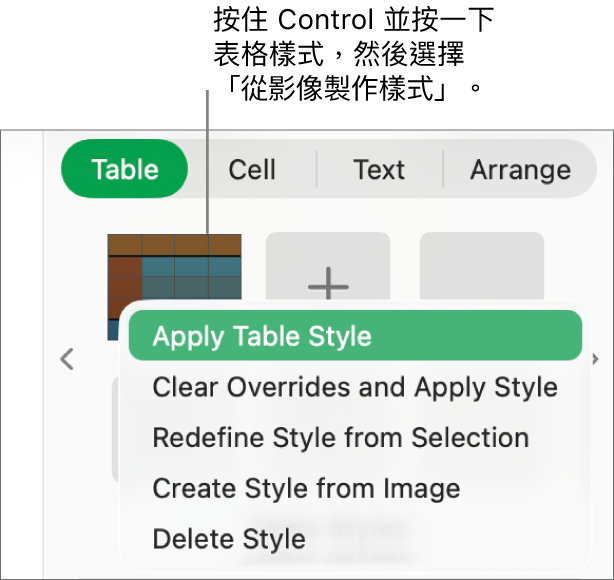This screenshot has height=580, width=614.
Task: Select the Arrange tab
Action: [x=520, y=169]
